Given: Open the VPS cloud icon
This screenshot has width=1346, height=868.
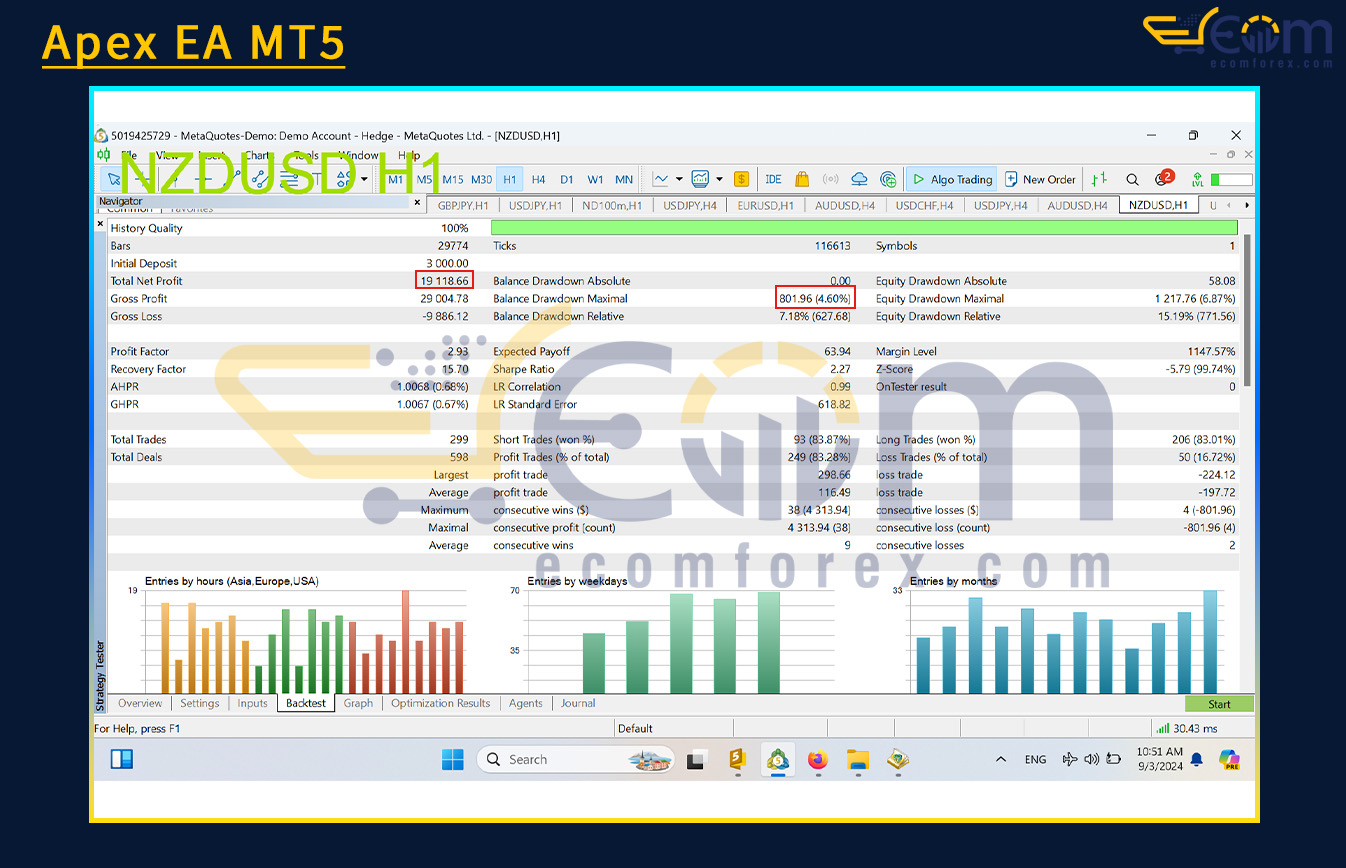Looking at the screenshot, I should tap(859, 179).
